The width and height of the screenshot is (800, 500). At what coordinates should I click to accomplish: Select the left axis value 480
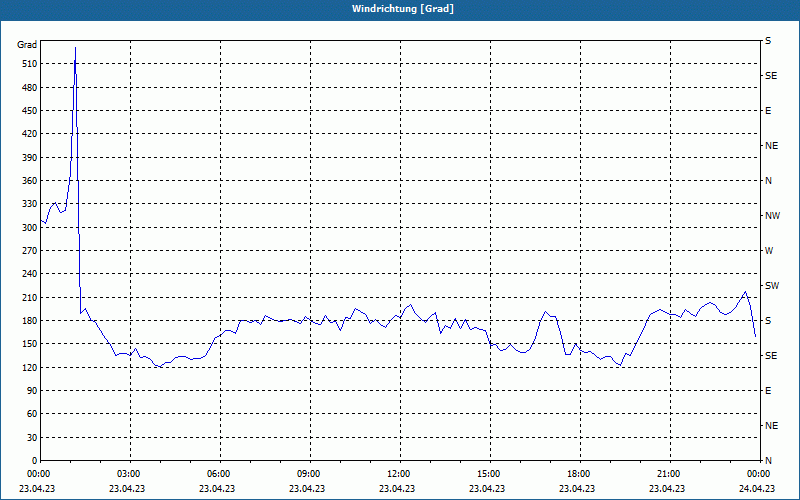point(30,88)
